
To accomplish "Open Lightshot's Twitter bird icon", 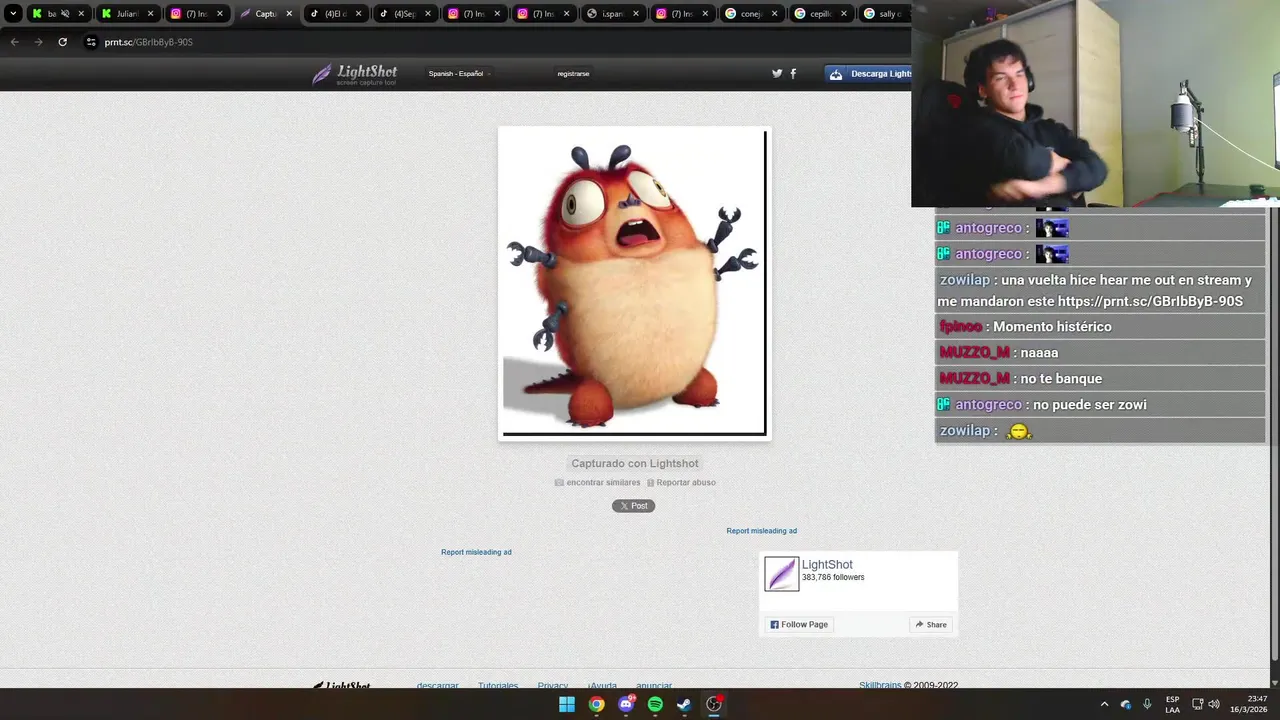I will [x=777, y=74].
